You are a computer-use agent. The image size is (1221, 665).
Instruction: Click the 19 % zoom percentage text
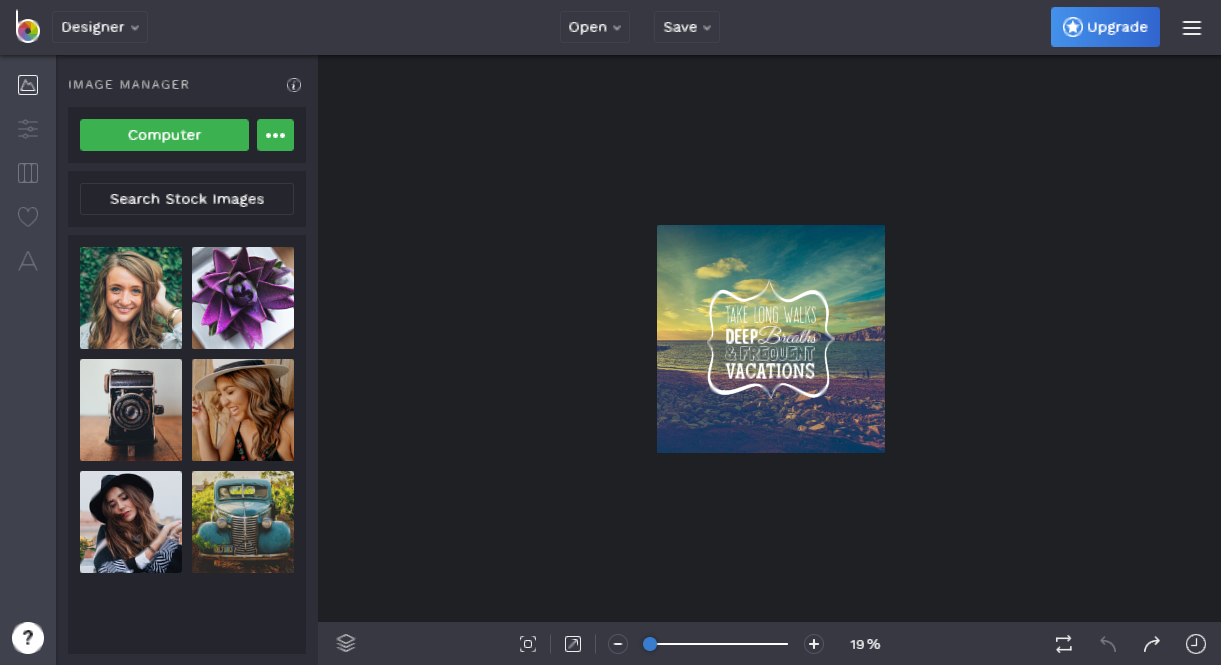[865, 644]
